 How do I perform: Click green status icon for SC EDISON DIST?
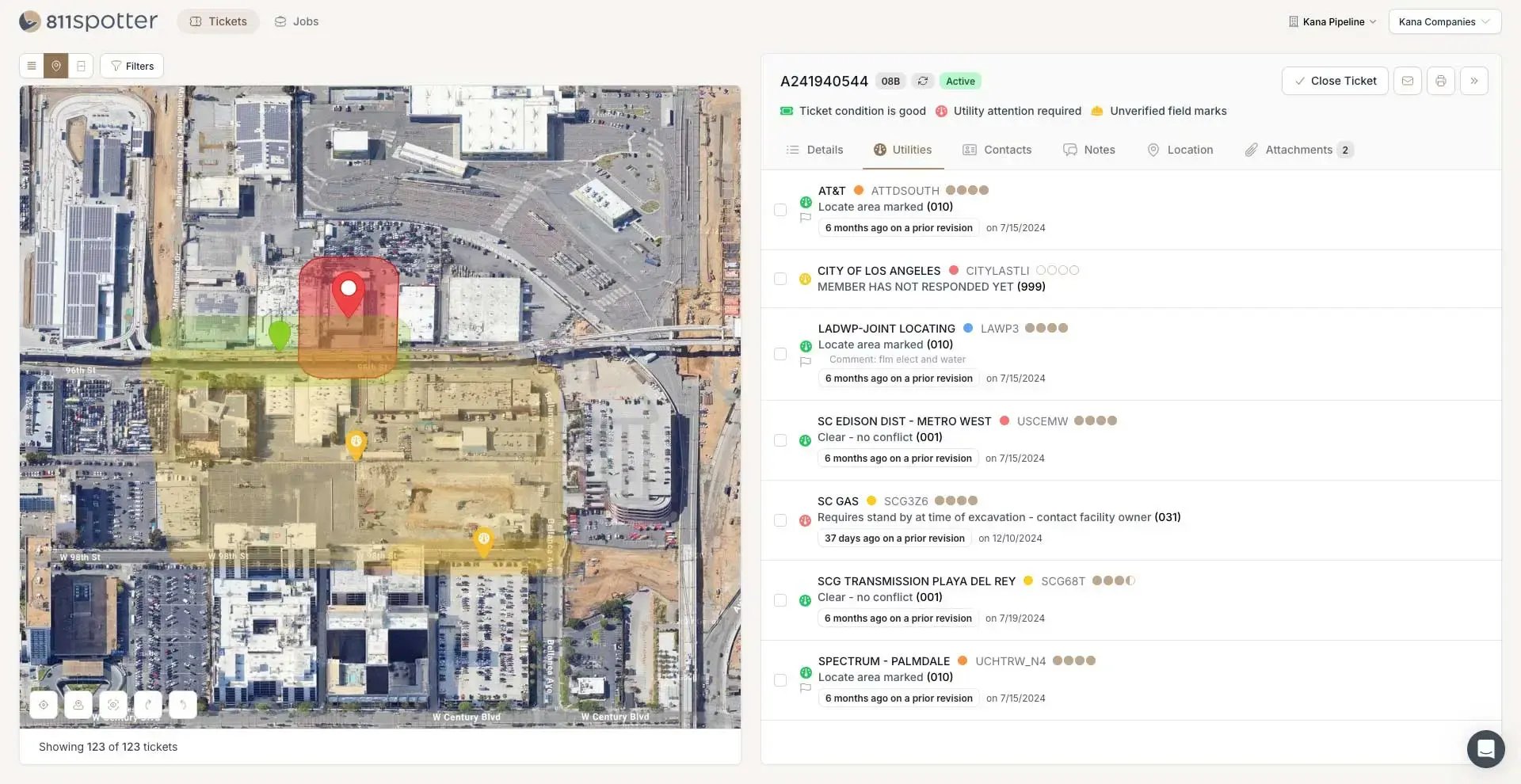pyautogui.click(x=805, y=440)
